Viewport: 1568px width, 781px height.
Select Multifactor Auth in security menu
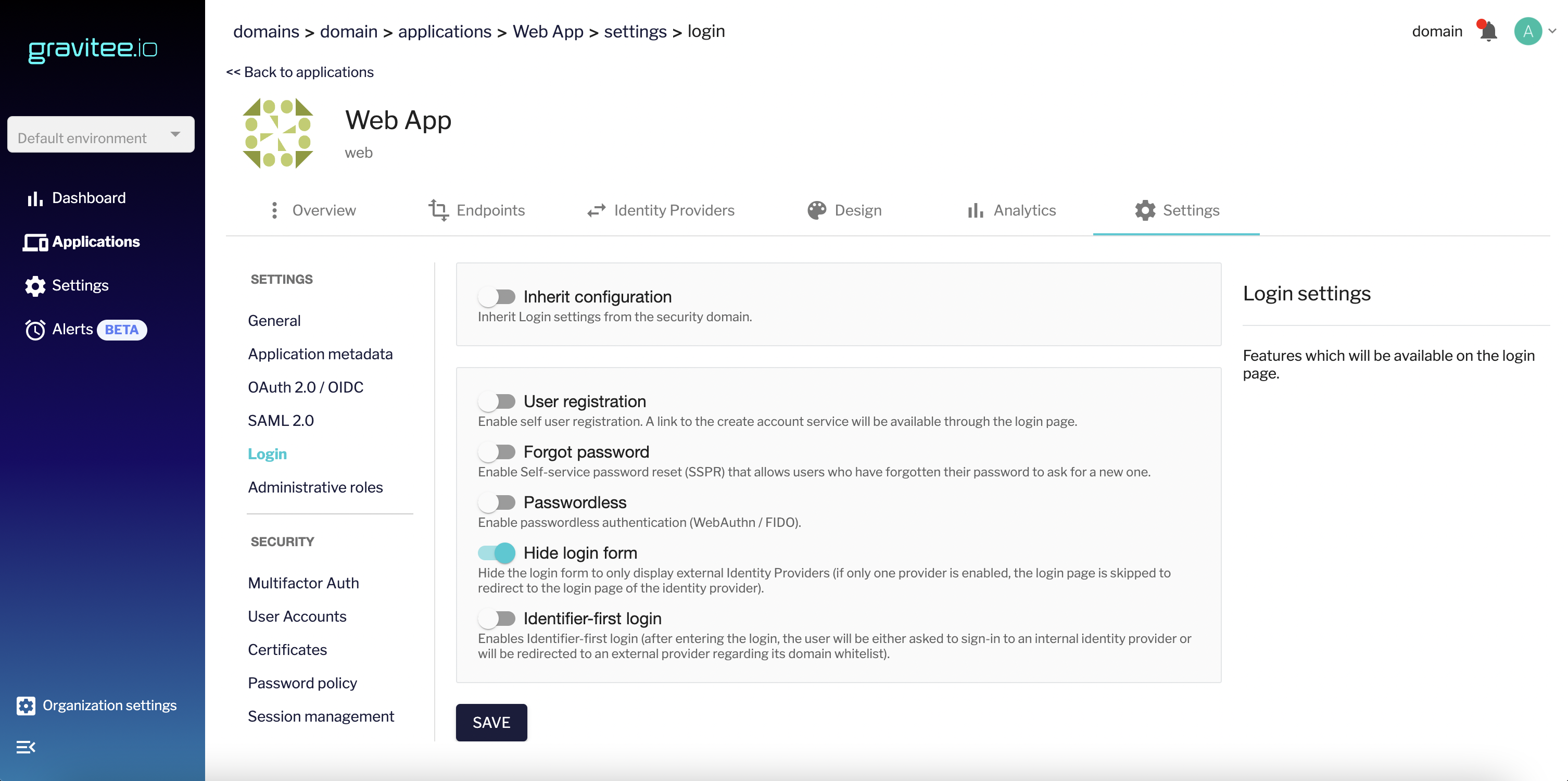pos(303,583)
